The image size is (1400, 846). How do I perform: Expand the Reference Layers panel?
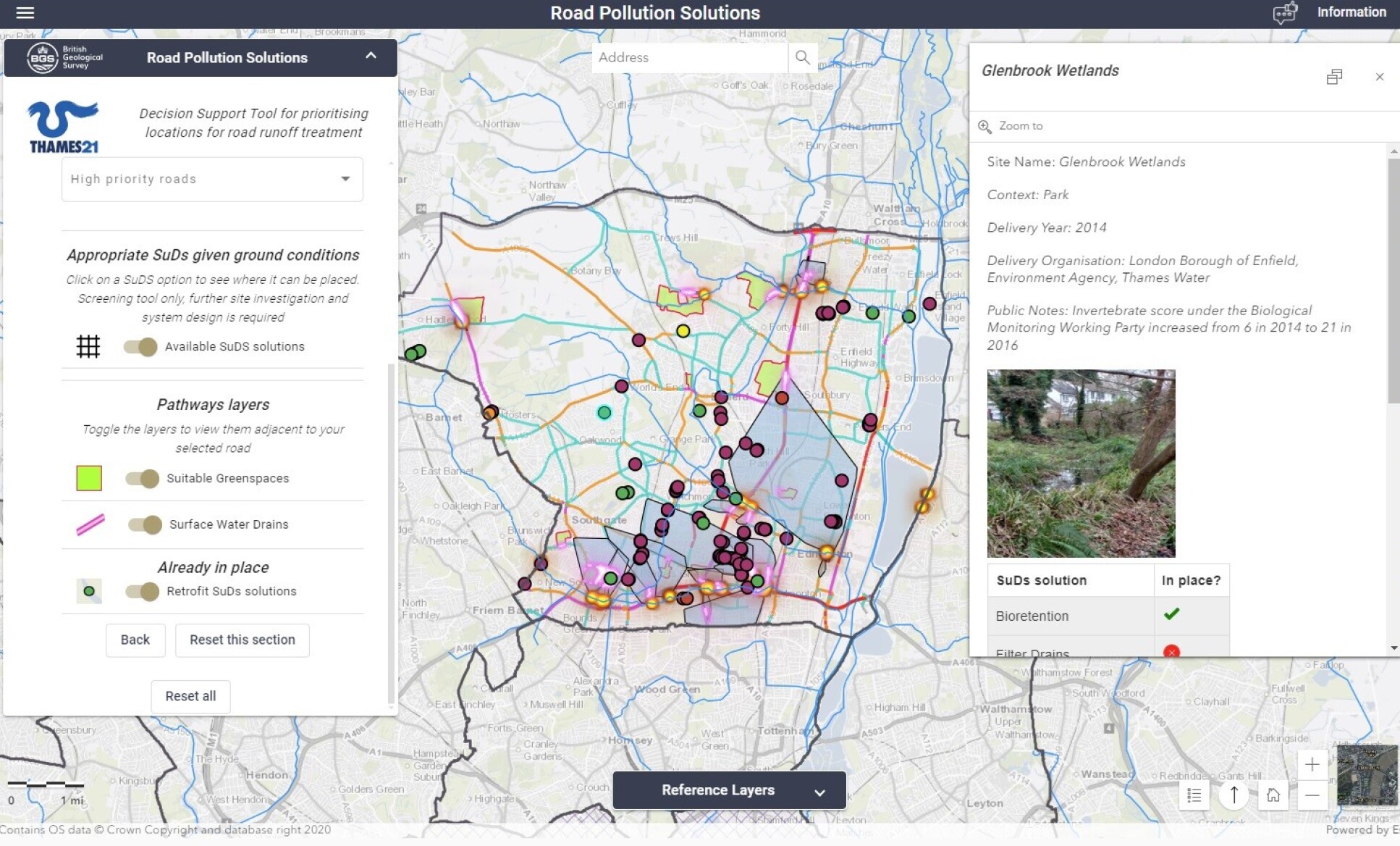[729, 790]
